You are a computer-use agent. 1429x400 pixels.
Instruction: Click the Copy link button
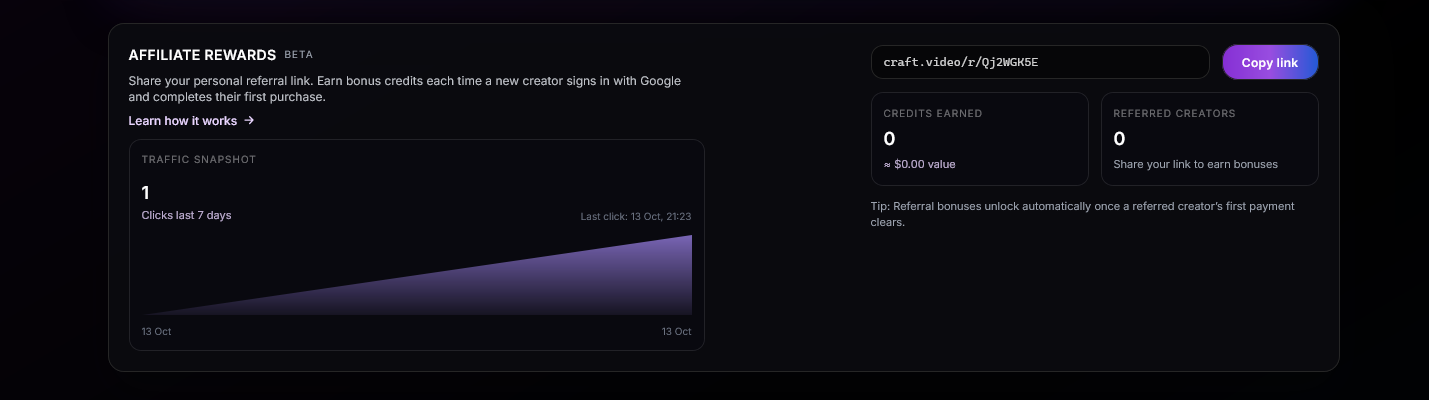click(x=1270, y=62)
